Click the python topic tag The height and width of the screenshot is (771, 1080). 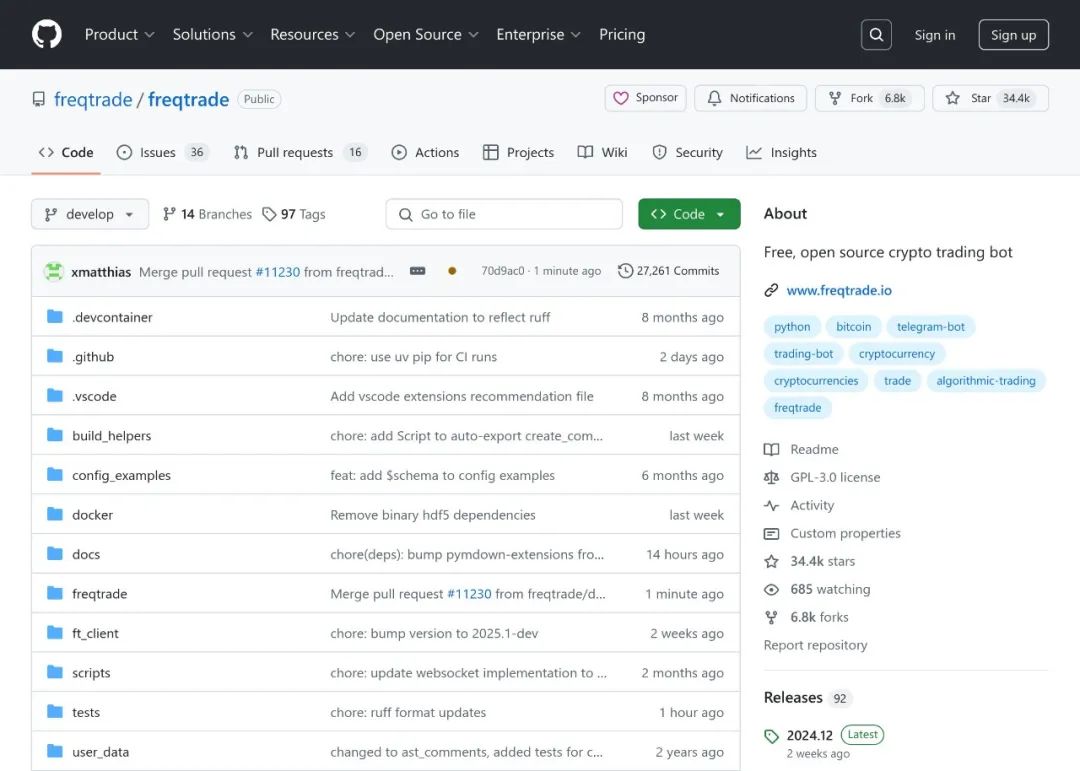792,327
